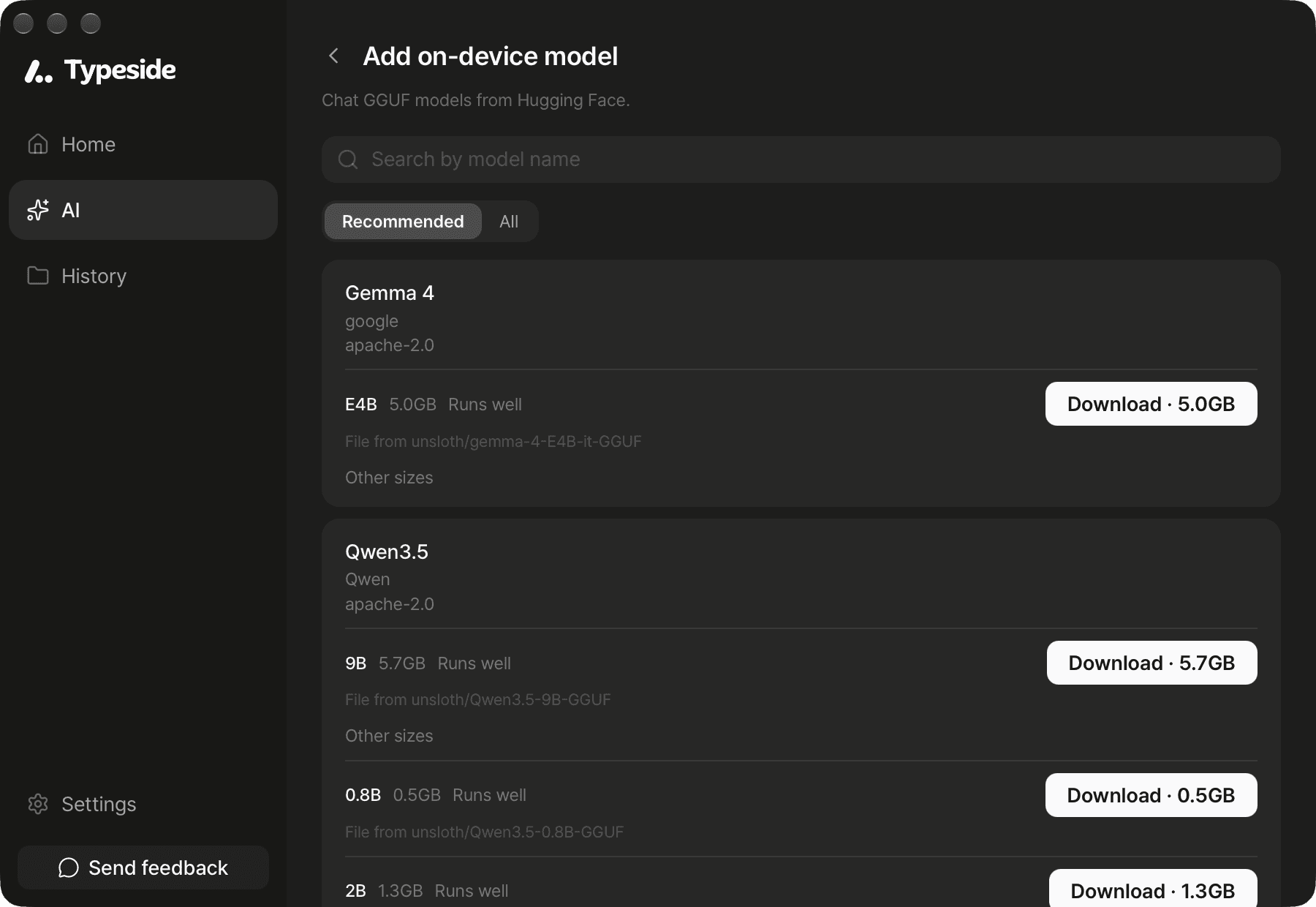Click the Home house icon in sidebar

[x=38, y=144]
